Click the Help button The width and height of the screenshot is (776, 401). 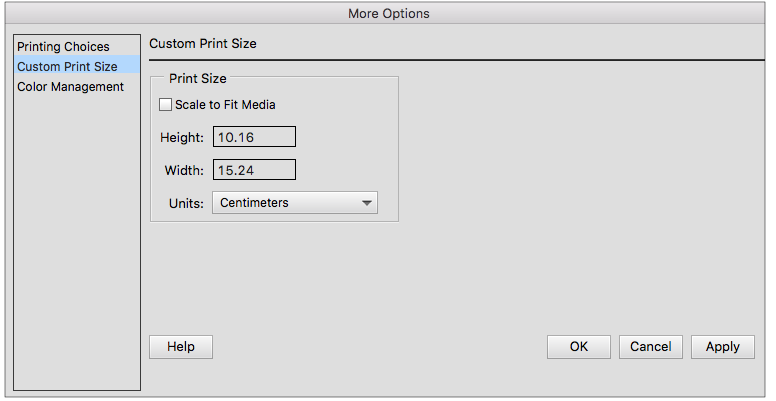(x=181, y=346)
